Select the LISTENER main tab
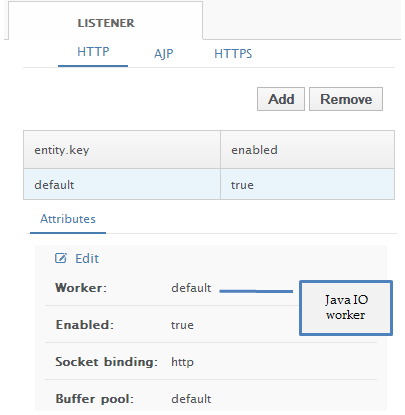The height and width of the screenshot is (415, 405). [106, 23]
